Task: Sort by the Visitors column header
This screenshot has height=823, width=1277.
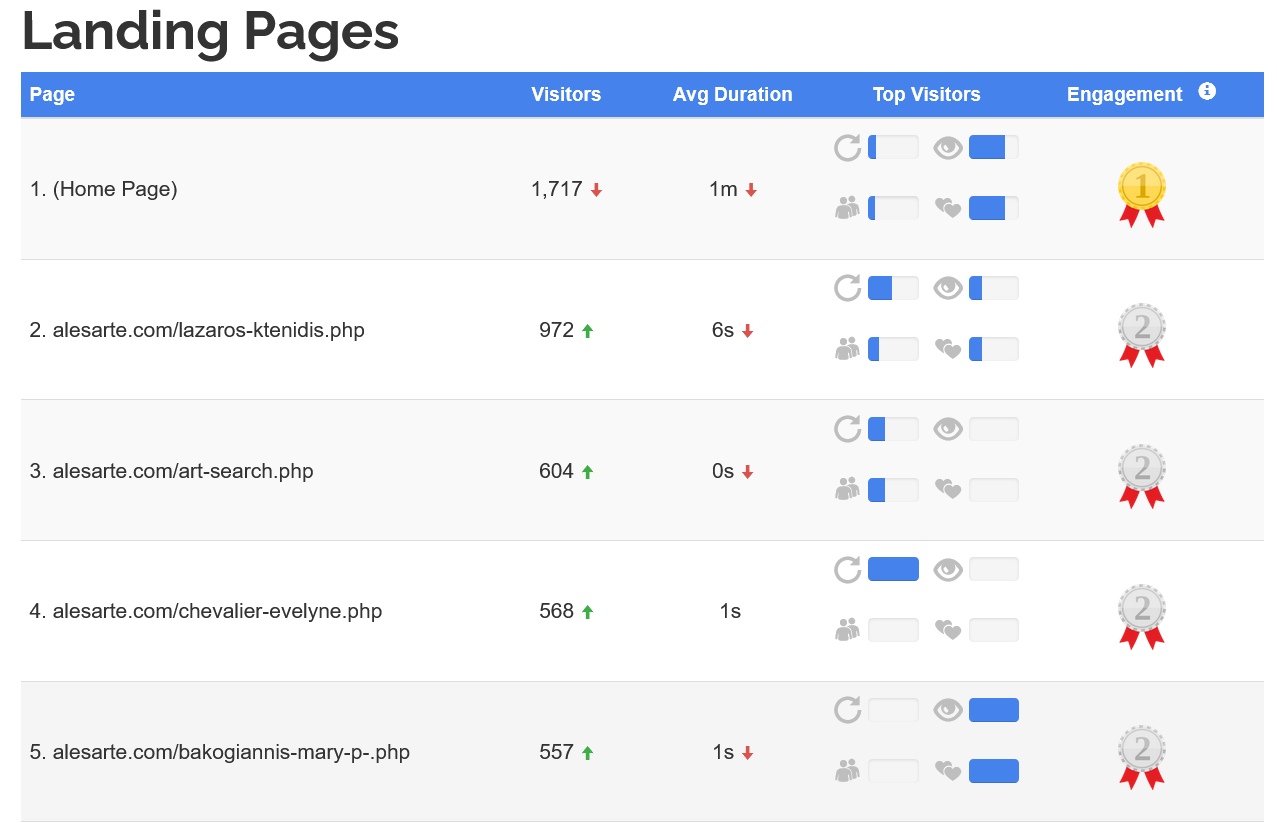Action: click(566, 95)
